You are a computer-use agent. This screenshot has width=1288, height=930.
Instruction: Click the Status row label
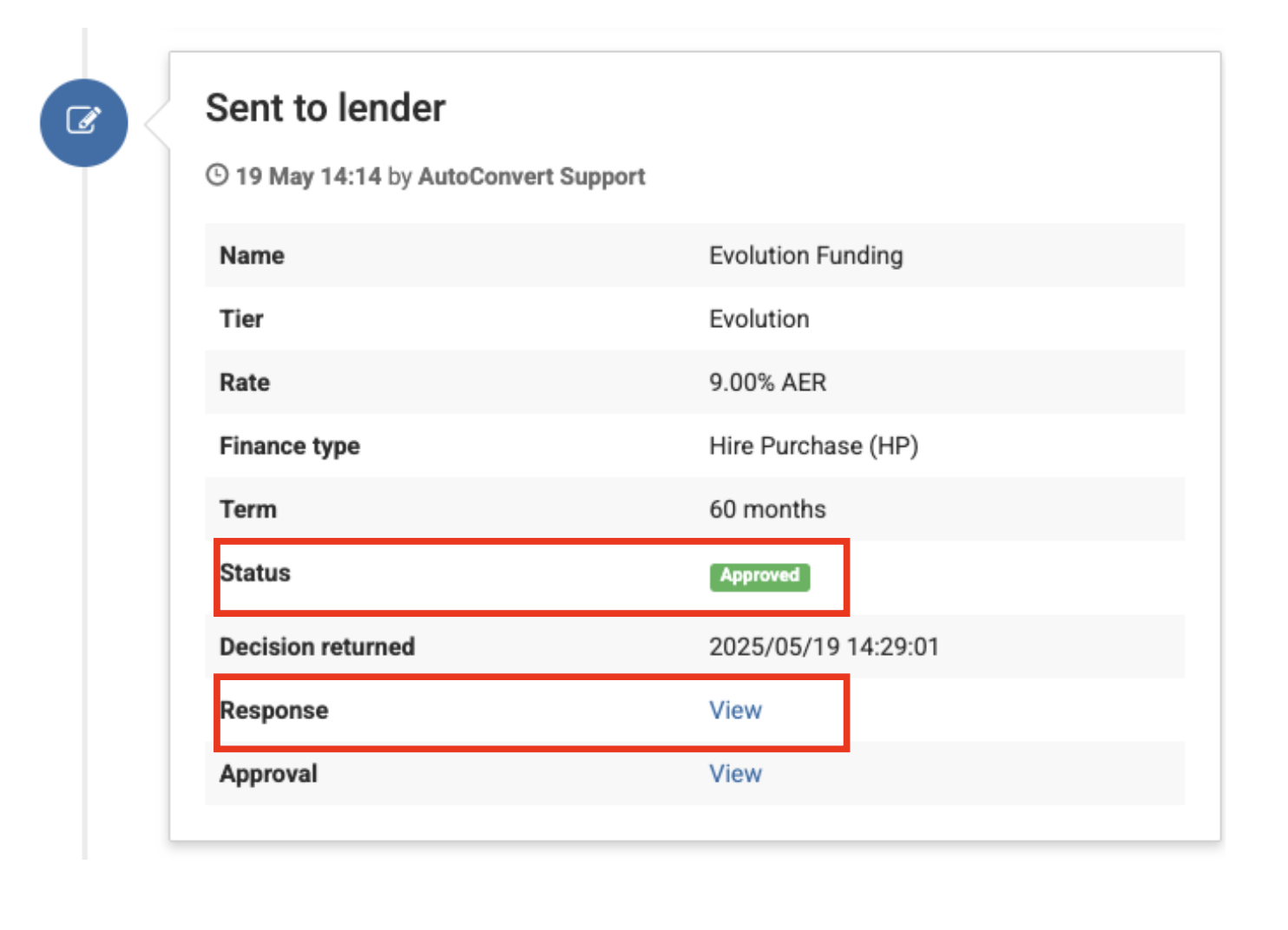click(255, 573)
